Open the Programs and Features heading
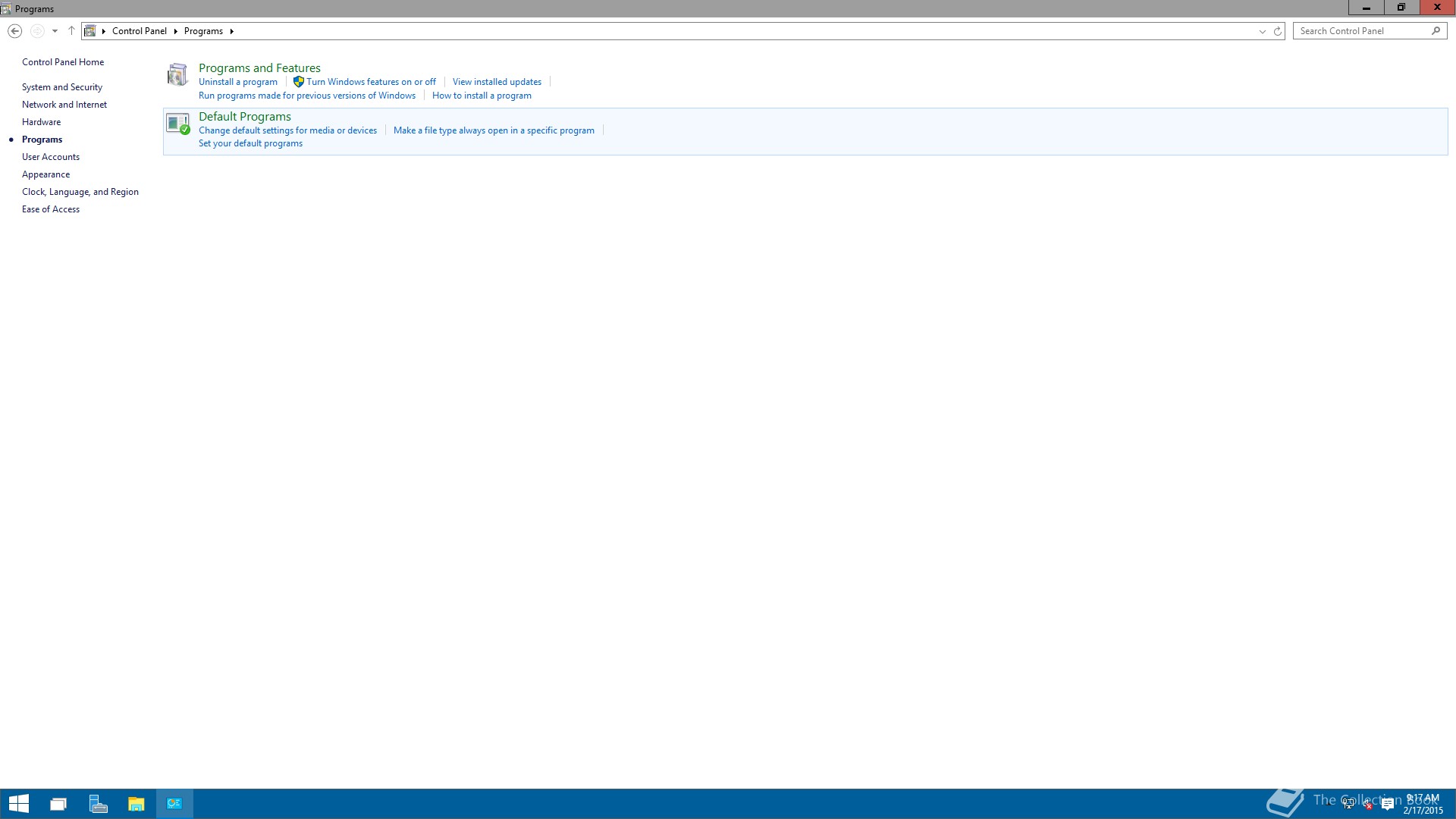The height and width of the screenshot is (819, 1456). 259,68
